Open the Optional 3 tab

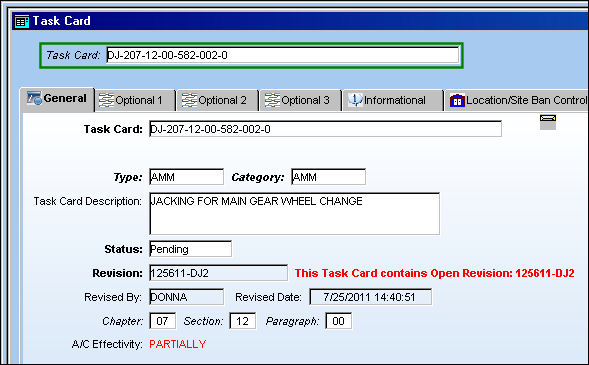(x=301, y=100)
